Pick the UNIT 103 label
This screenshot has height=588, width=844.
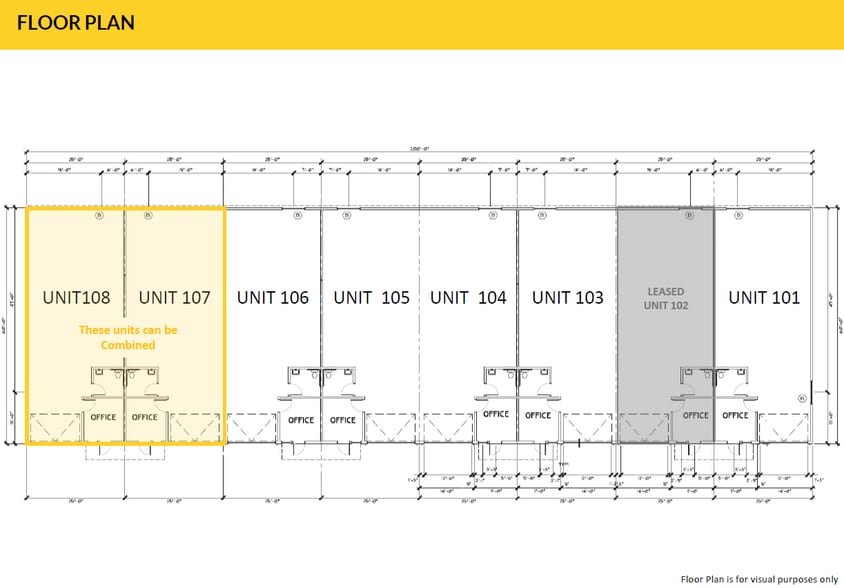point(567,297)
